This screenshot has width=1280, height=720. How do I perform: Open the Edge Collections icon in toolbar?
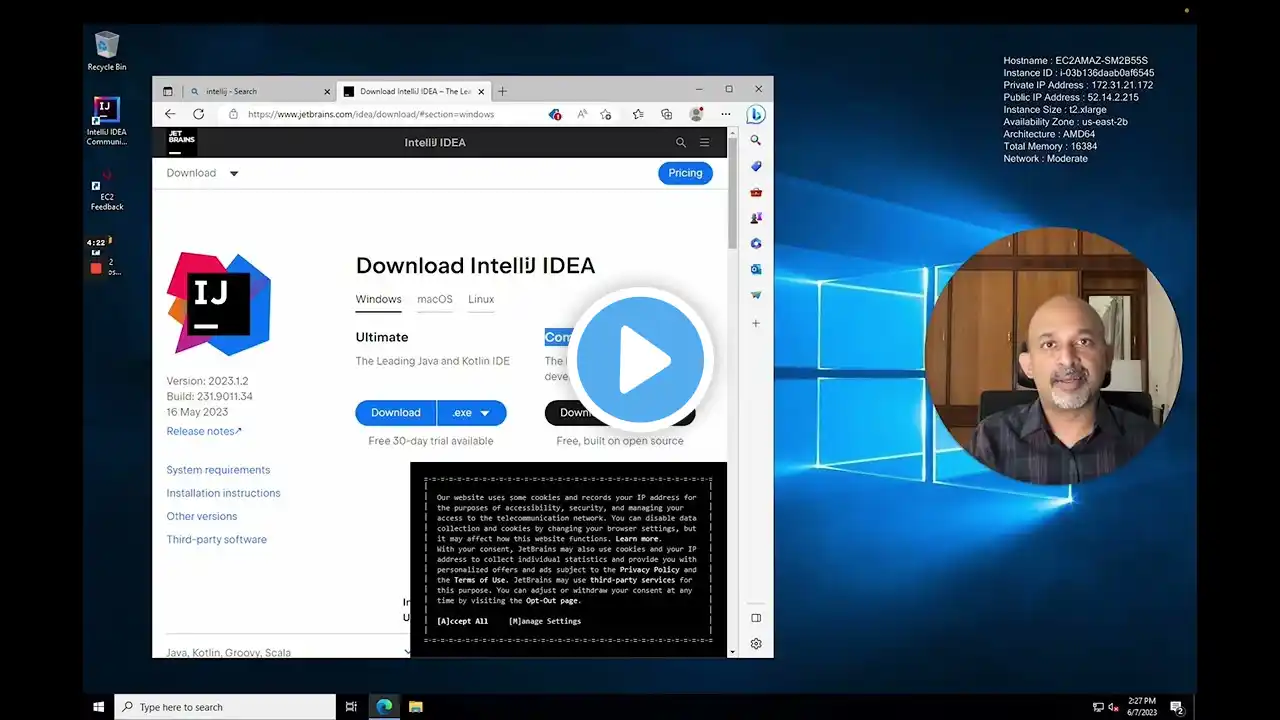(x=666, y=114)
